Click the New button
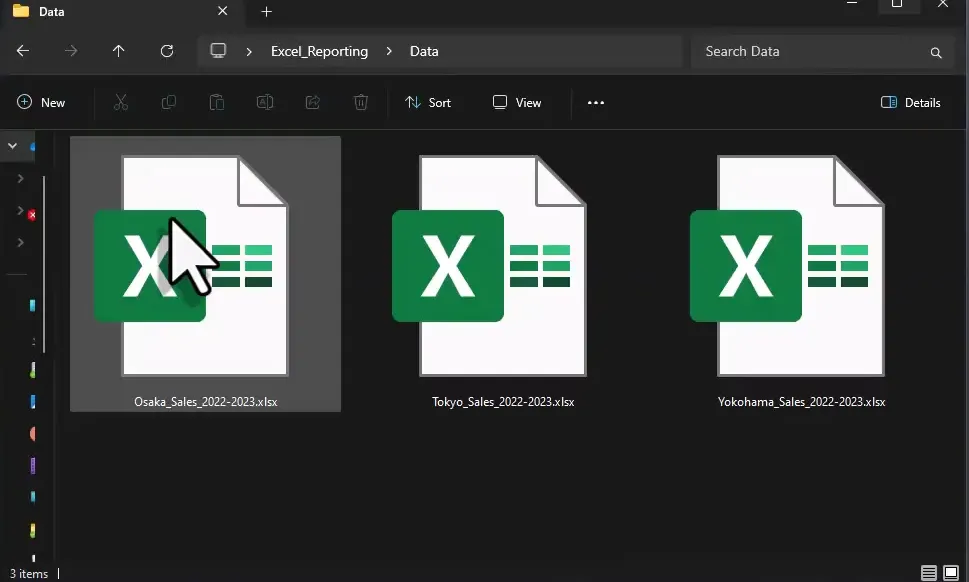 tap(42, 102)
